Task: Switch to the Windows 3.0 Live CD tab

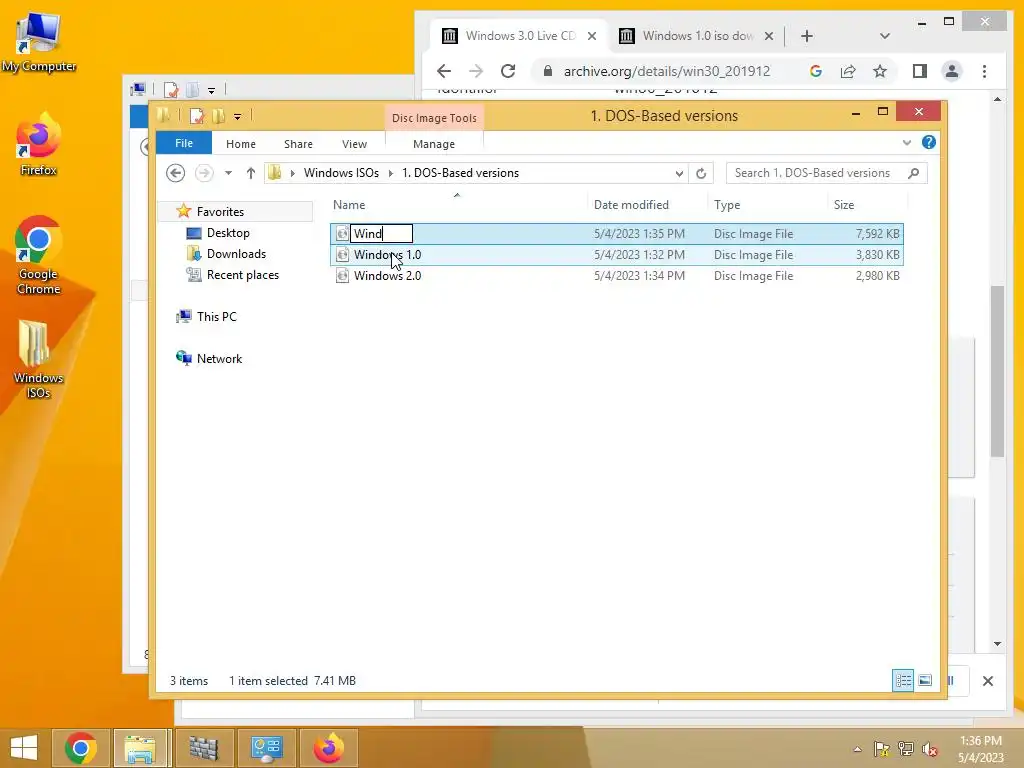Action: (519, 36)
